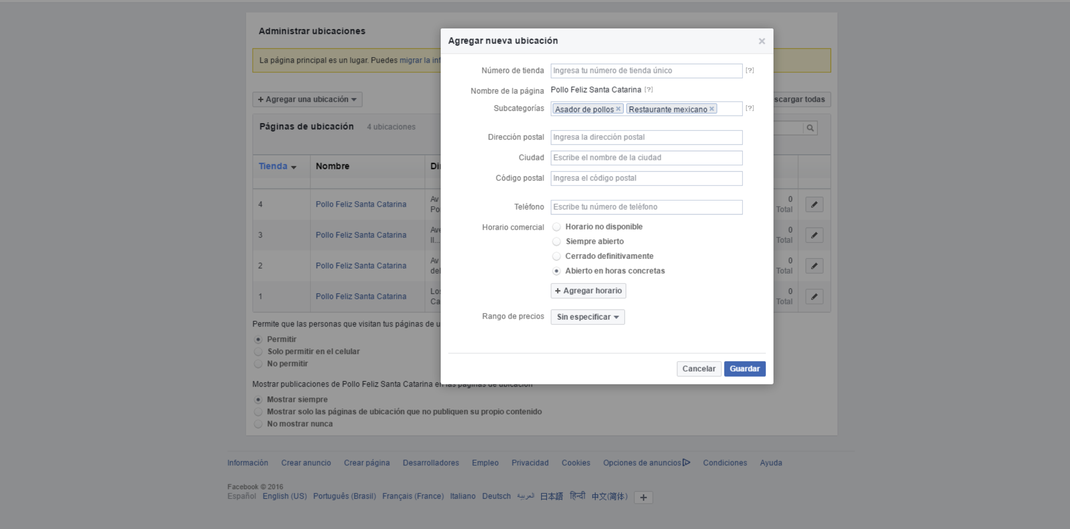
Task: Open Crear página footer link
Action: pos(366,463)
